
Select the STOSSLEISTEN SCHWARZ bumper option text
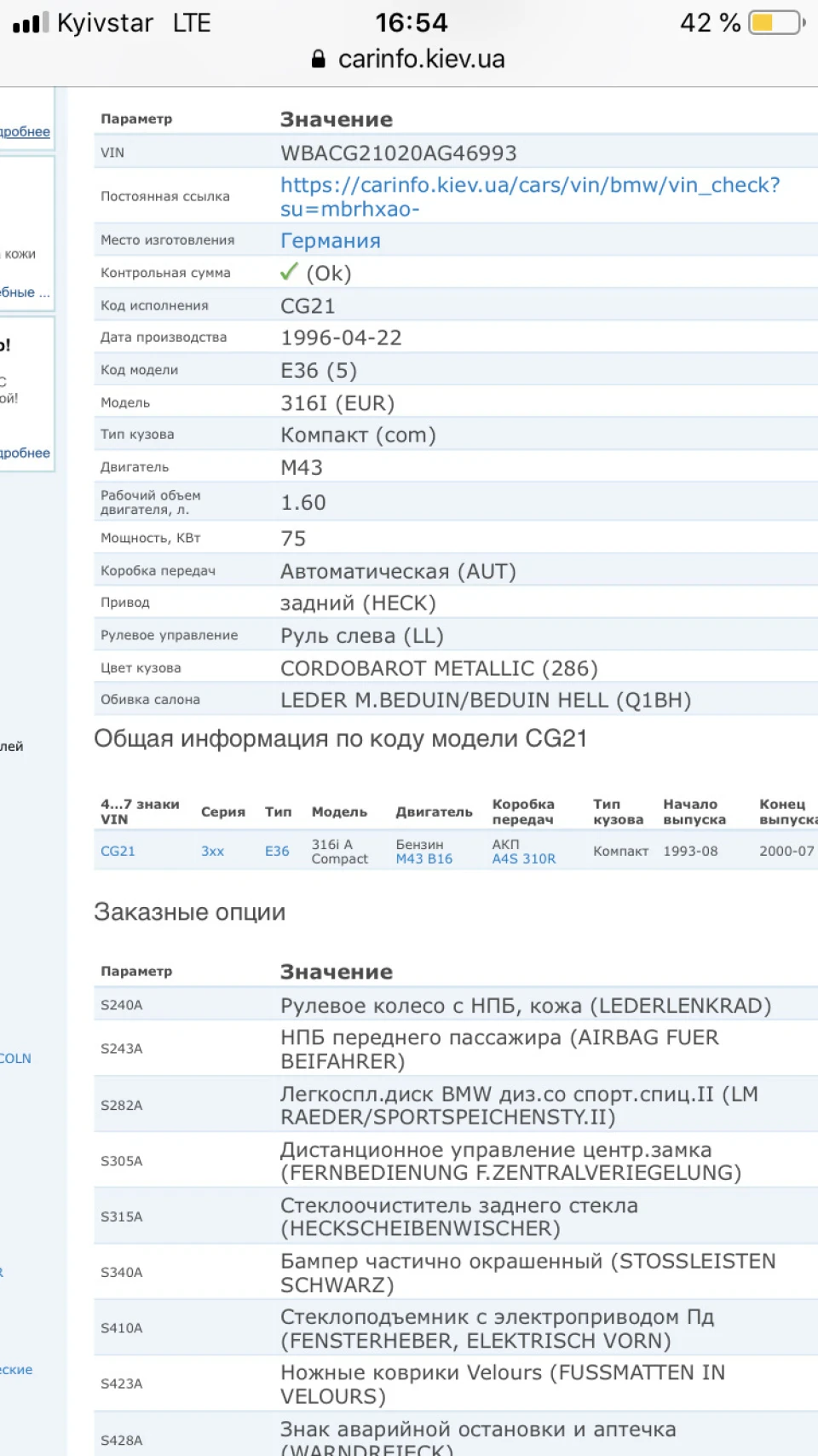[528, 1273]
